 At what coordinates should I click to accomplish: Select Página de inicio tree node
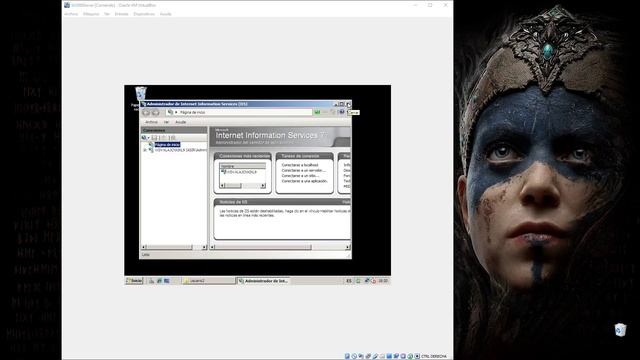point(167,144)
